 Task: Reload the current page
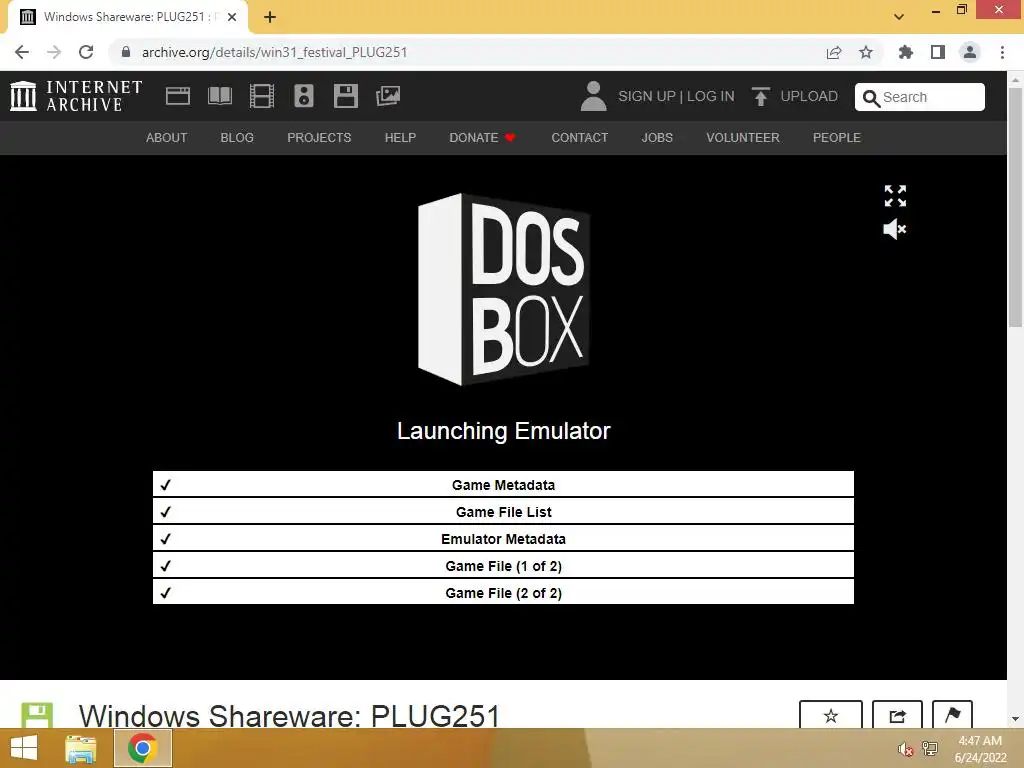click(x=86, y=52)
